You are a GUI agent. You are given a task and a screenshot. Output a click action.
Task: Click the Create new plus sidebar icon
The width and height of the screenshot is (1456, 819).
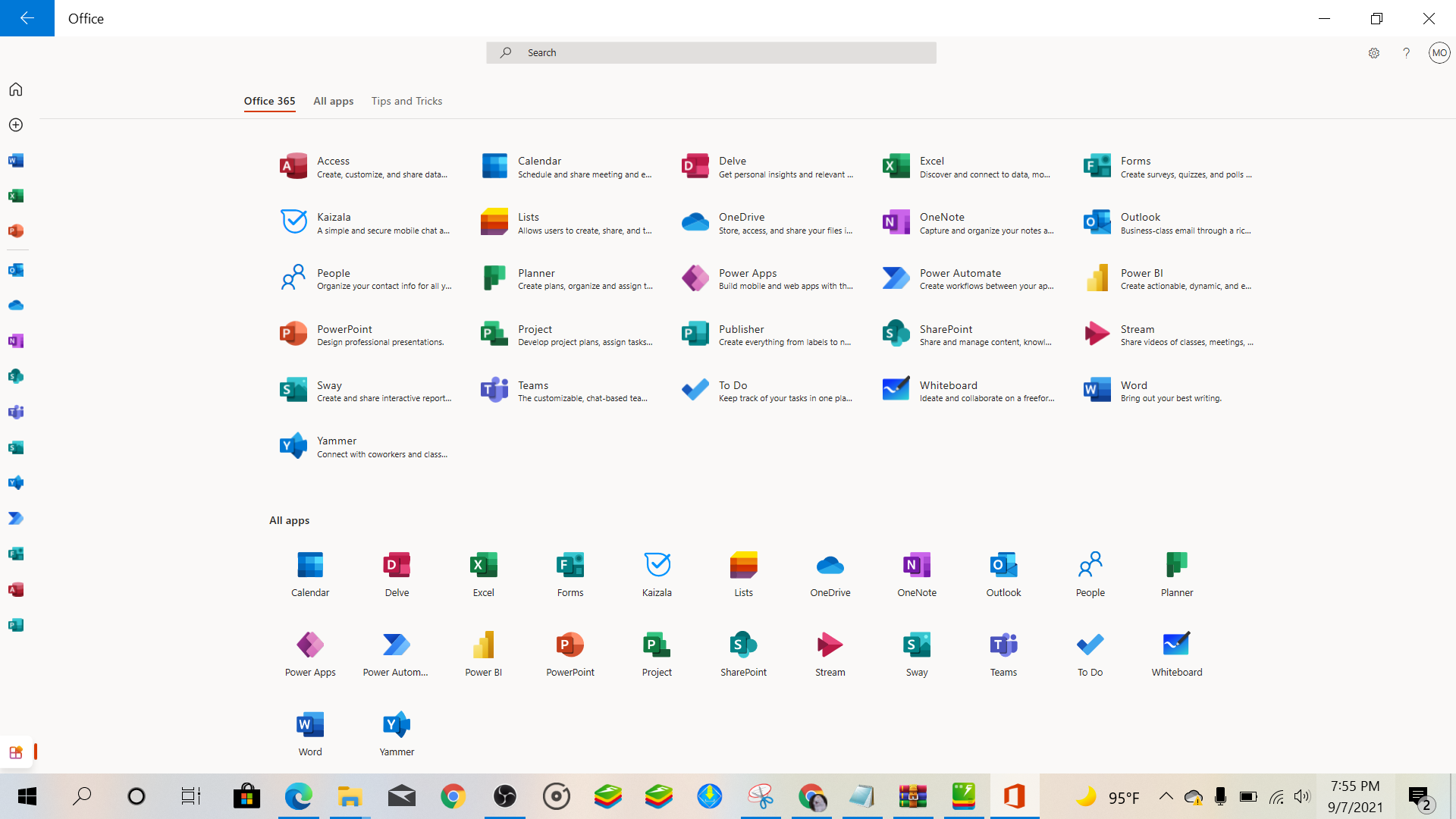[16, 125]
